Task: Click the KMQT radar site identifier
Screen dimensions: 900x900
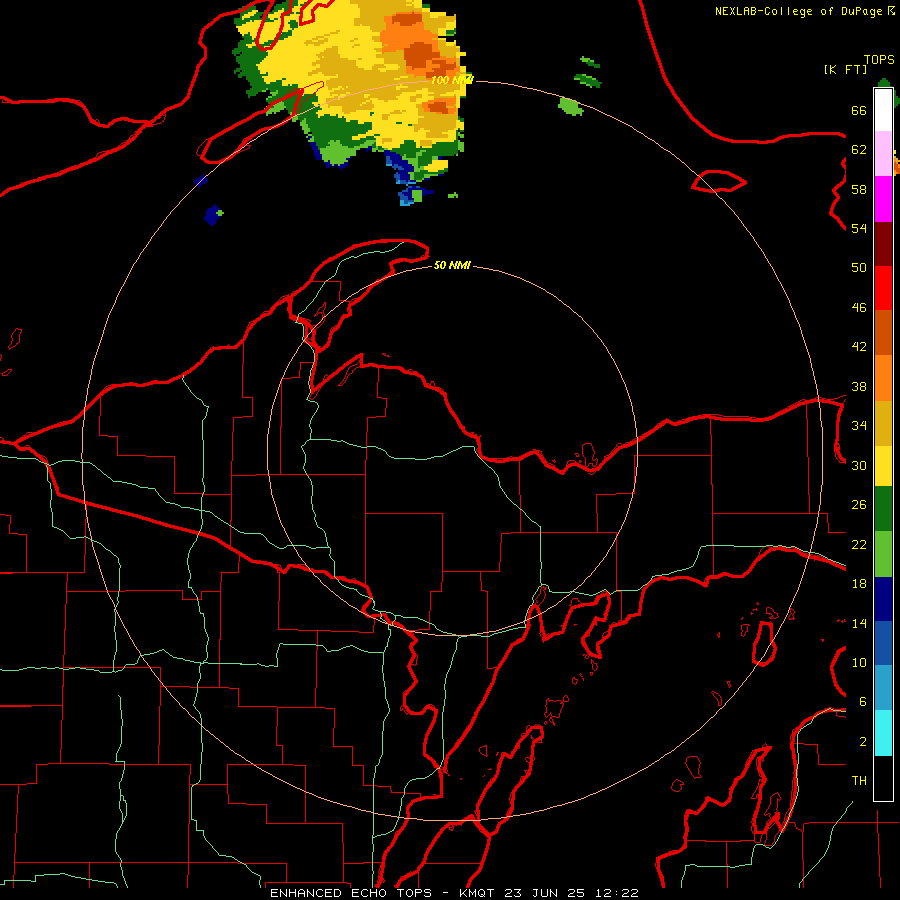Action: (x=479, y=893)
